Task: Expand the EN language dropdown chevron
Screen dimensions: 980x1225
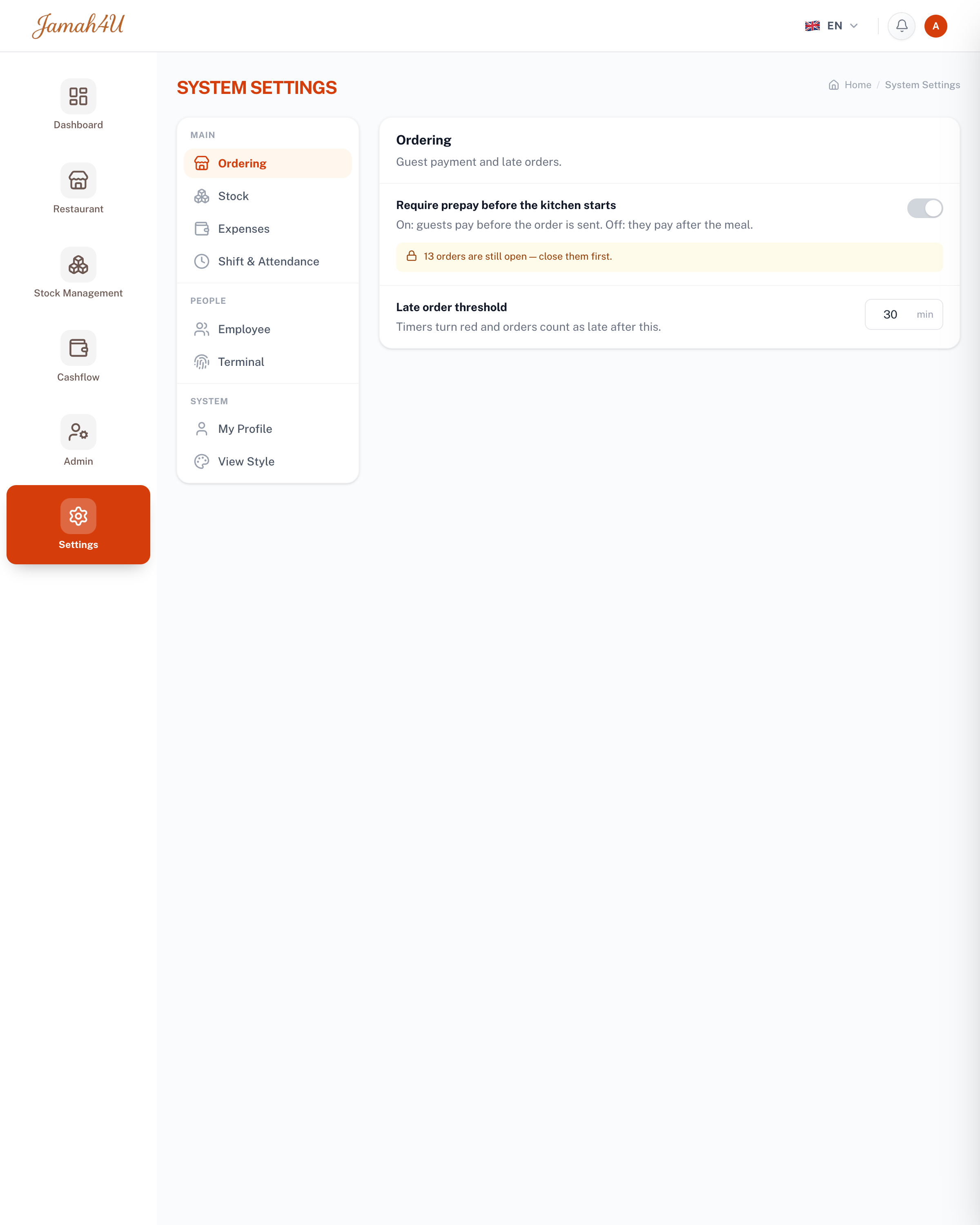Action: [853, 26]
